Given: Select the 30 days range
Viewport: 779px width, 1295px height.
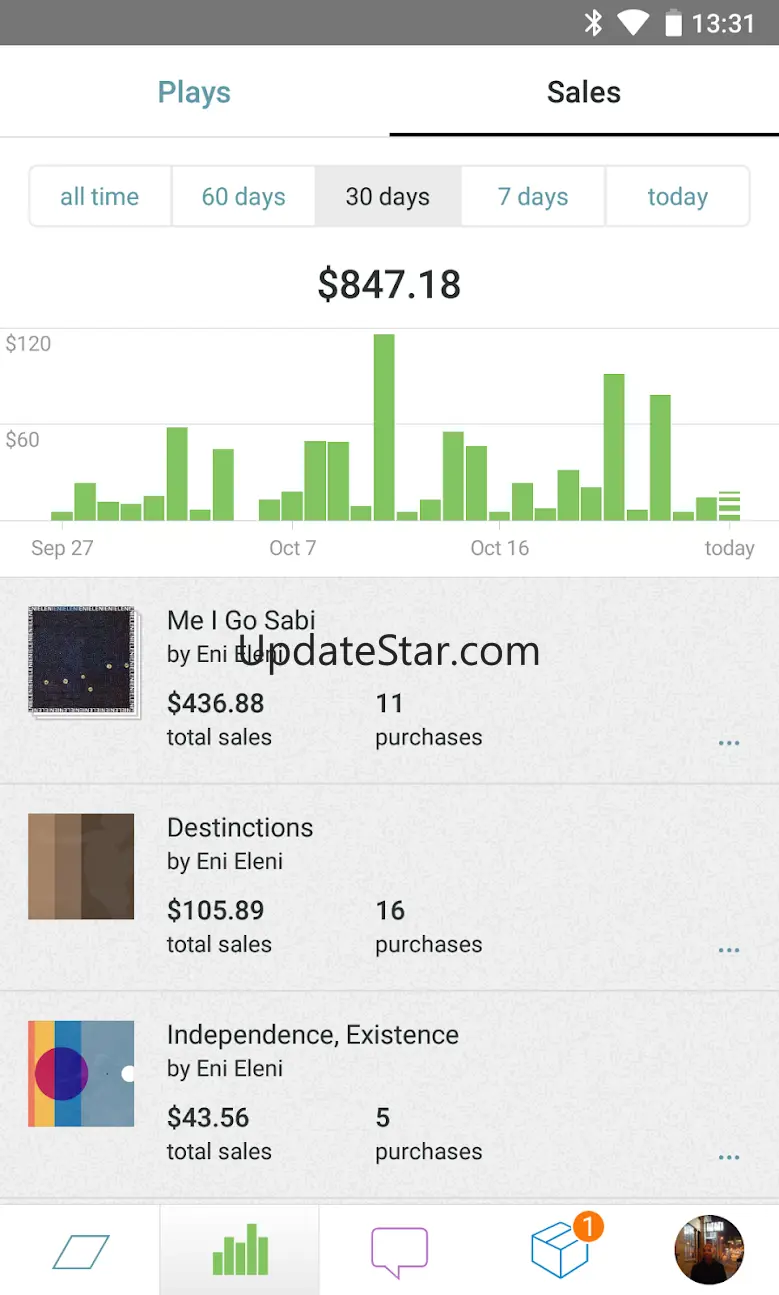Looking at the screenshot, I should (388, 197).
